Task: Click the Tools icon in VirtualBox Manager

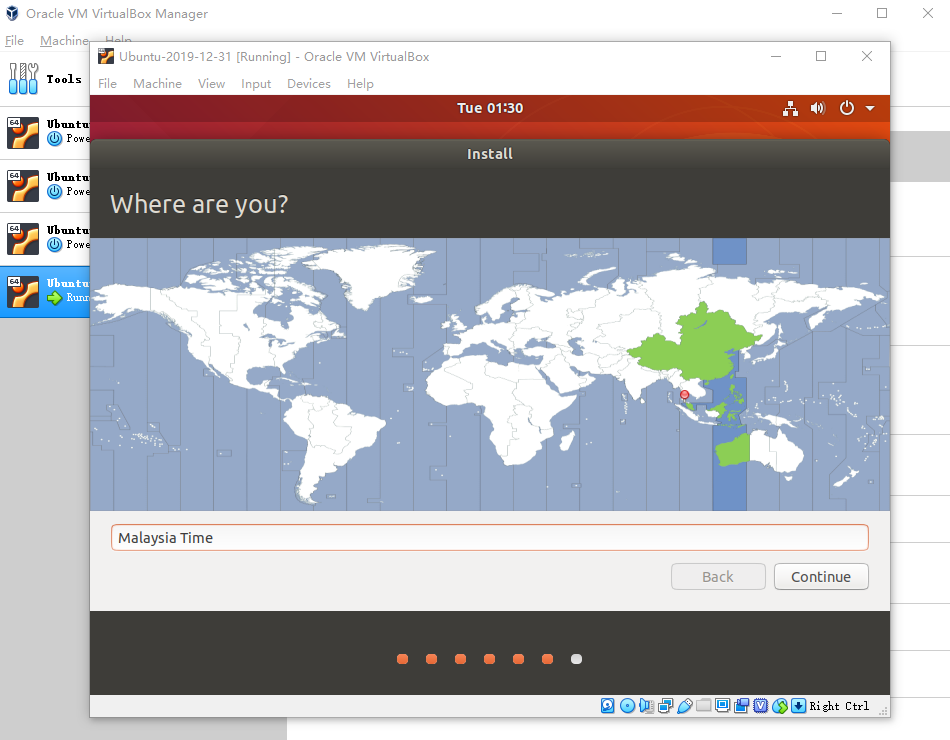Action: pyautogui.click(x=24, y=79)
